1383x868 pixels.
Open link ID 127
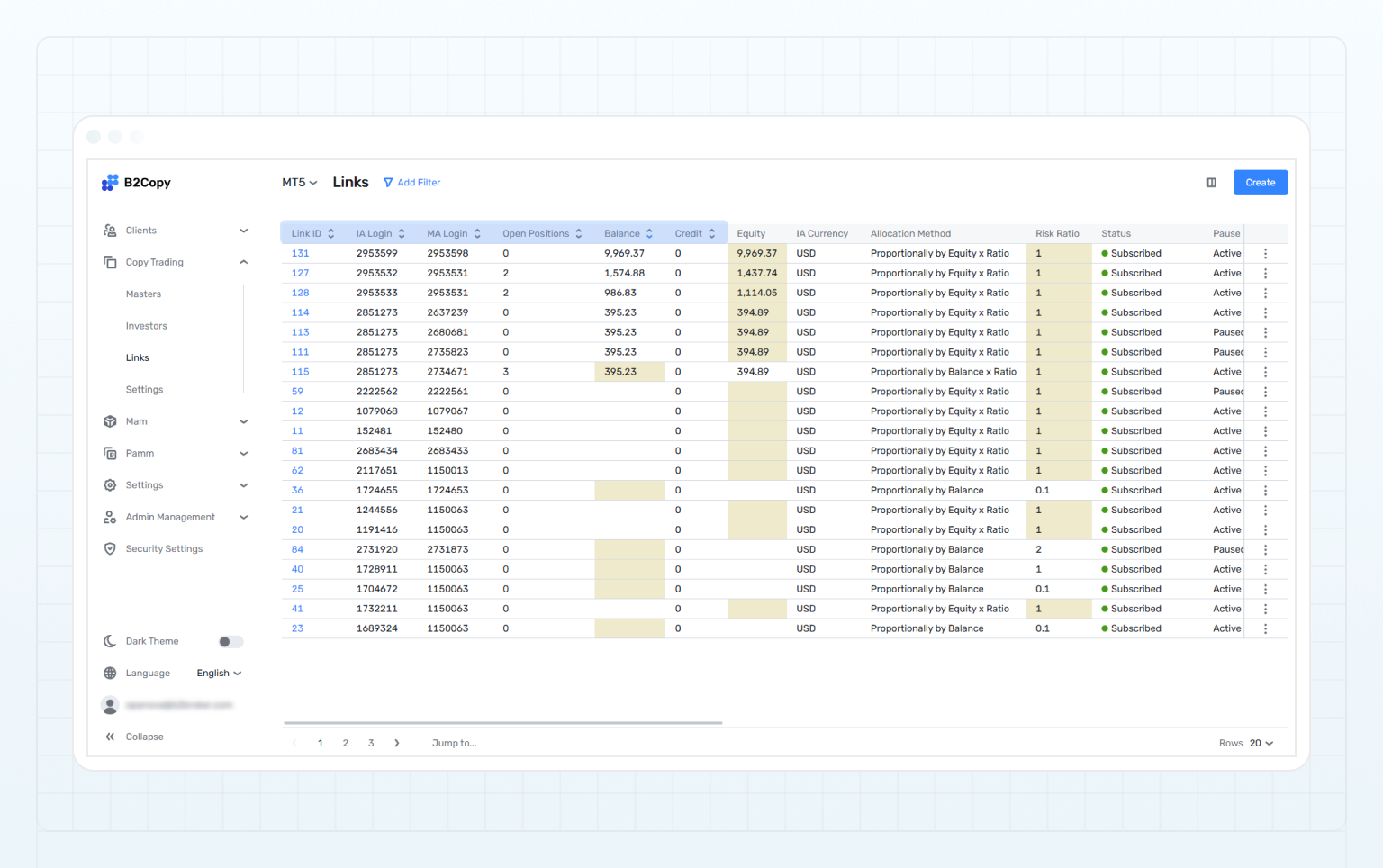tap(300, 274)
